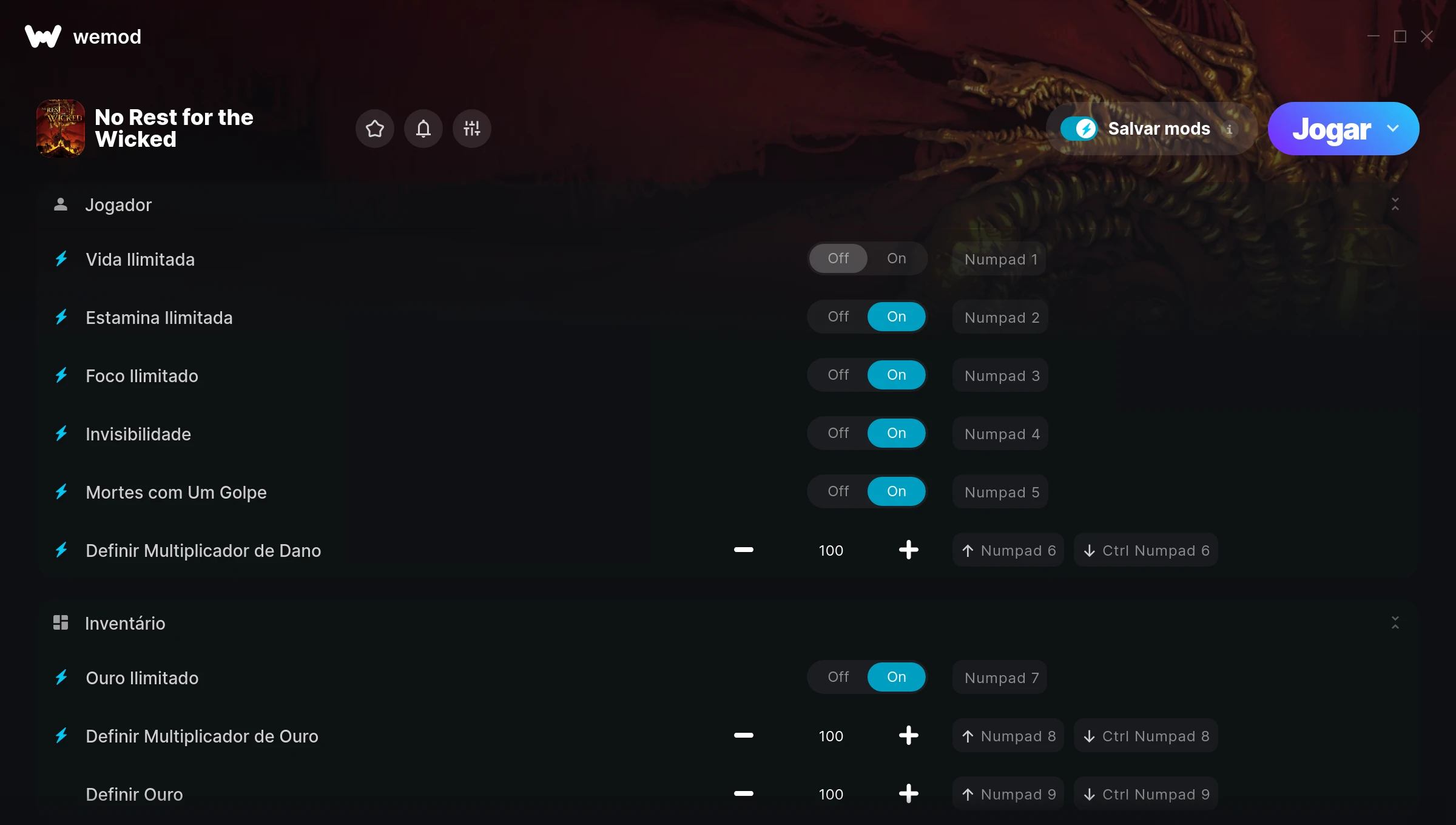The width and height of the screenshot is (1456, 825).
Task: Open the Jogar dropdown arrow
Action: click(1393, 129)
